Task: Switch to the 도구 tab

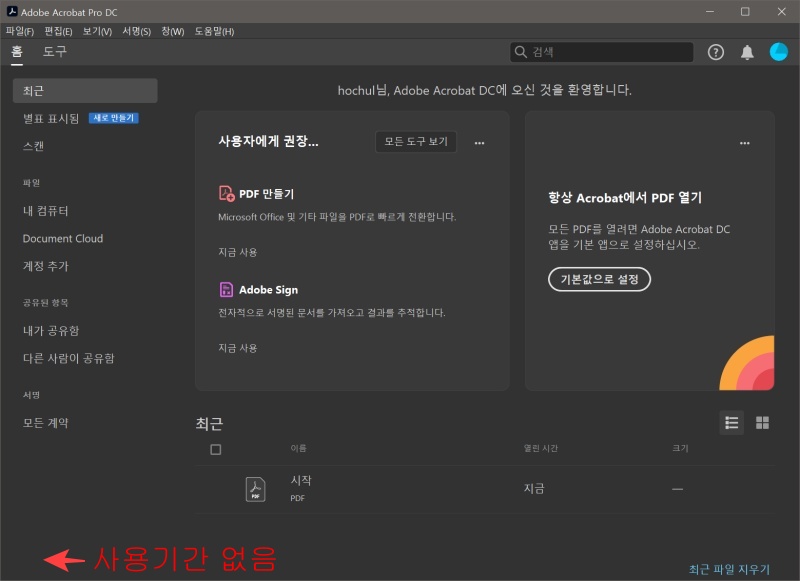Action: [x=56, y=52]
